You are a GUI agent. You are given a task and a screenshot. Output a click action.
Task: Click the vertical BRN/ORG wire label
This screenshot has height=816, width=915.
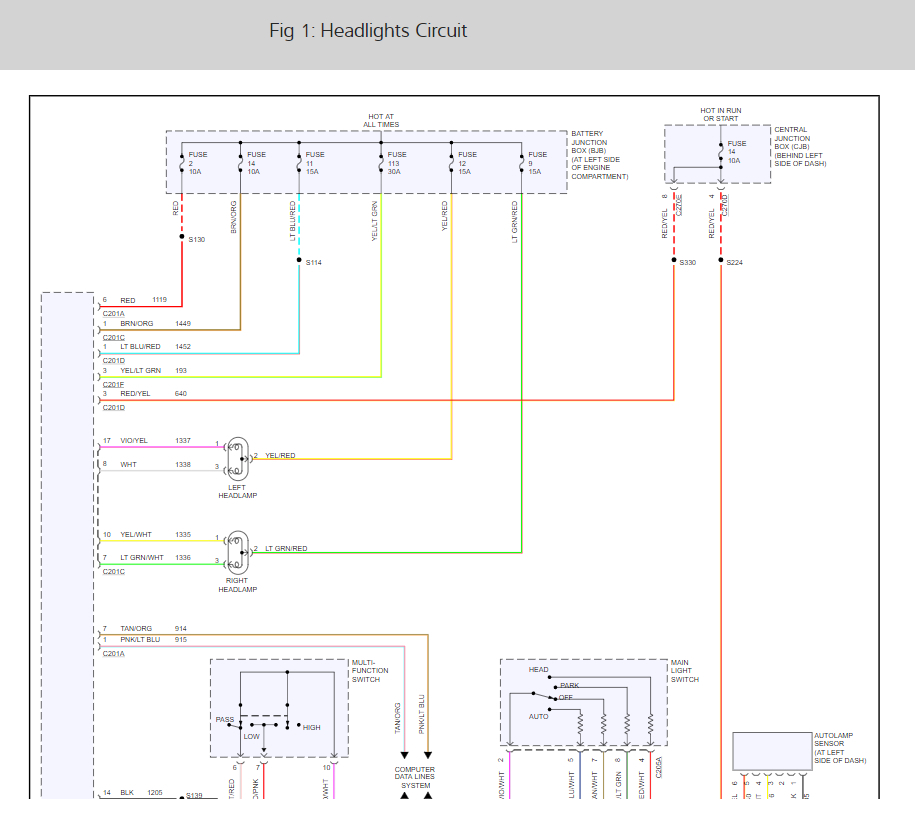pyautogui.click(x=233, y=217)
